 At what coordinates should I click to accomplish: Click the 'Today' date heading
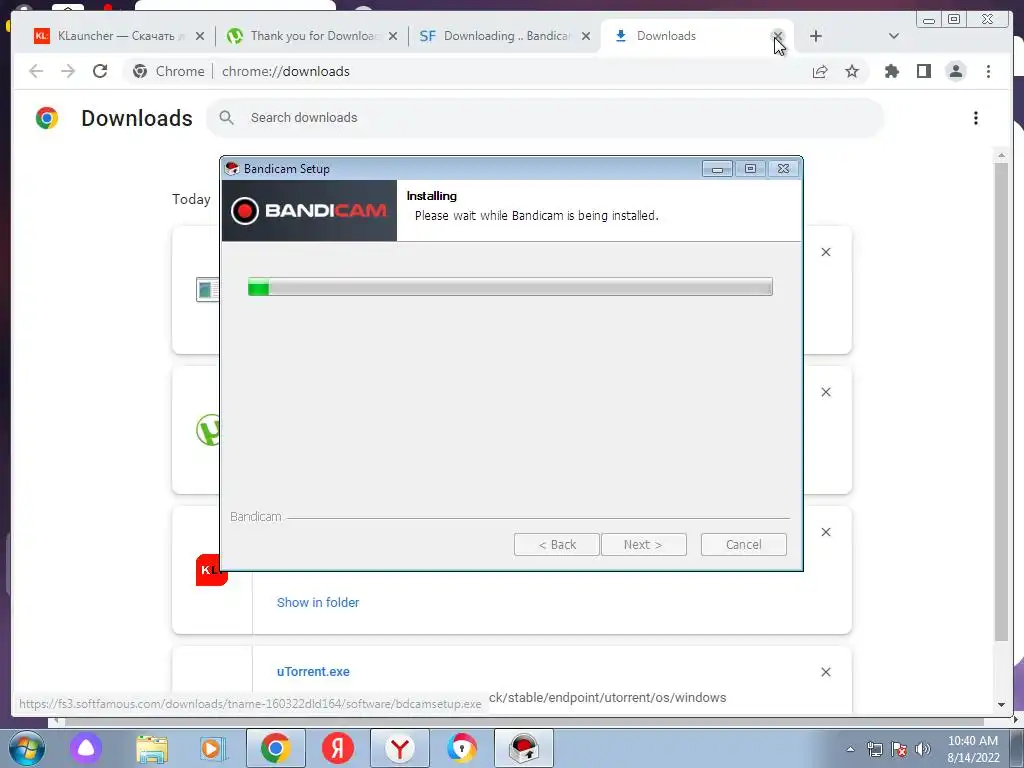(x=191, y=199)
